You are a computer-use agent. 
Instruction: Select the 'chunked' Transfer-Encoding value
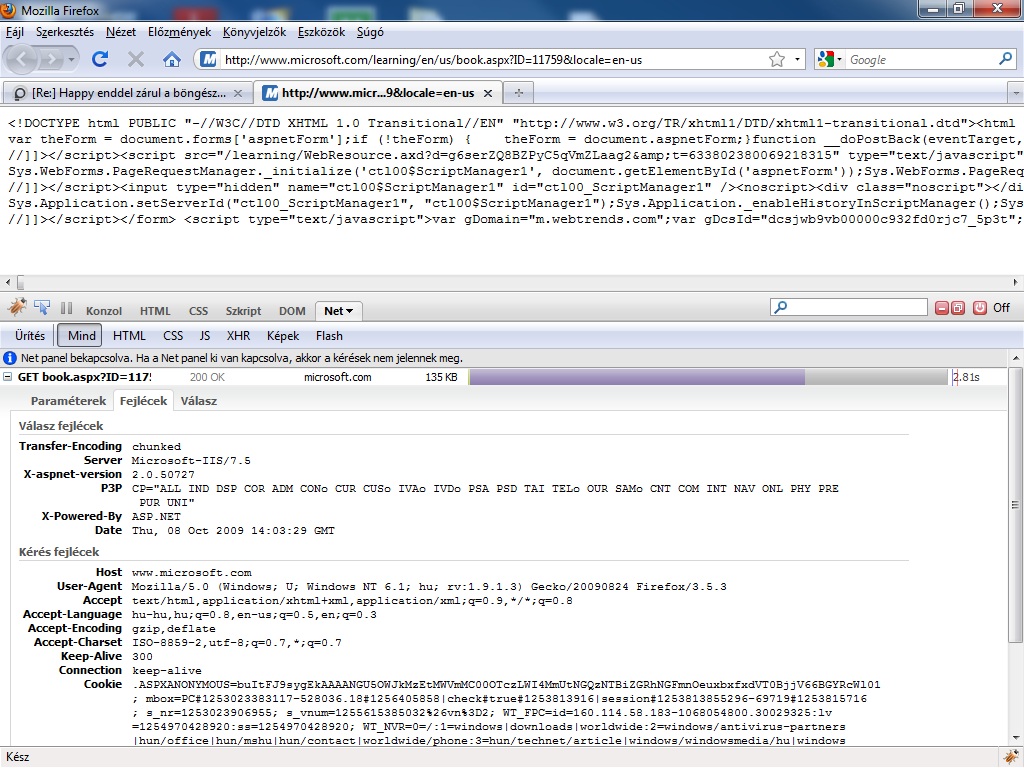[x=156, y=447]
